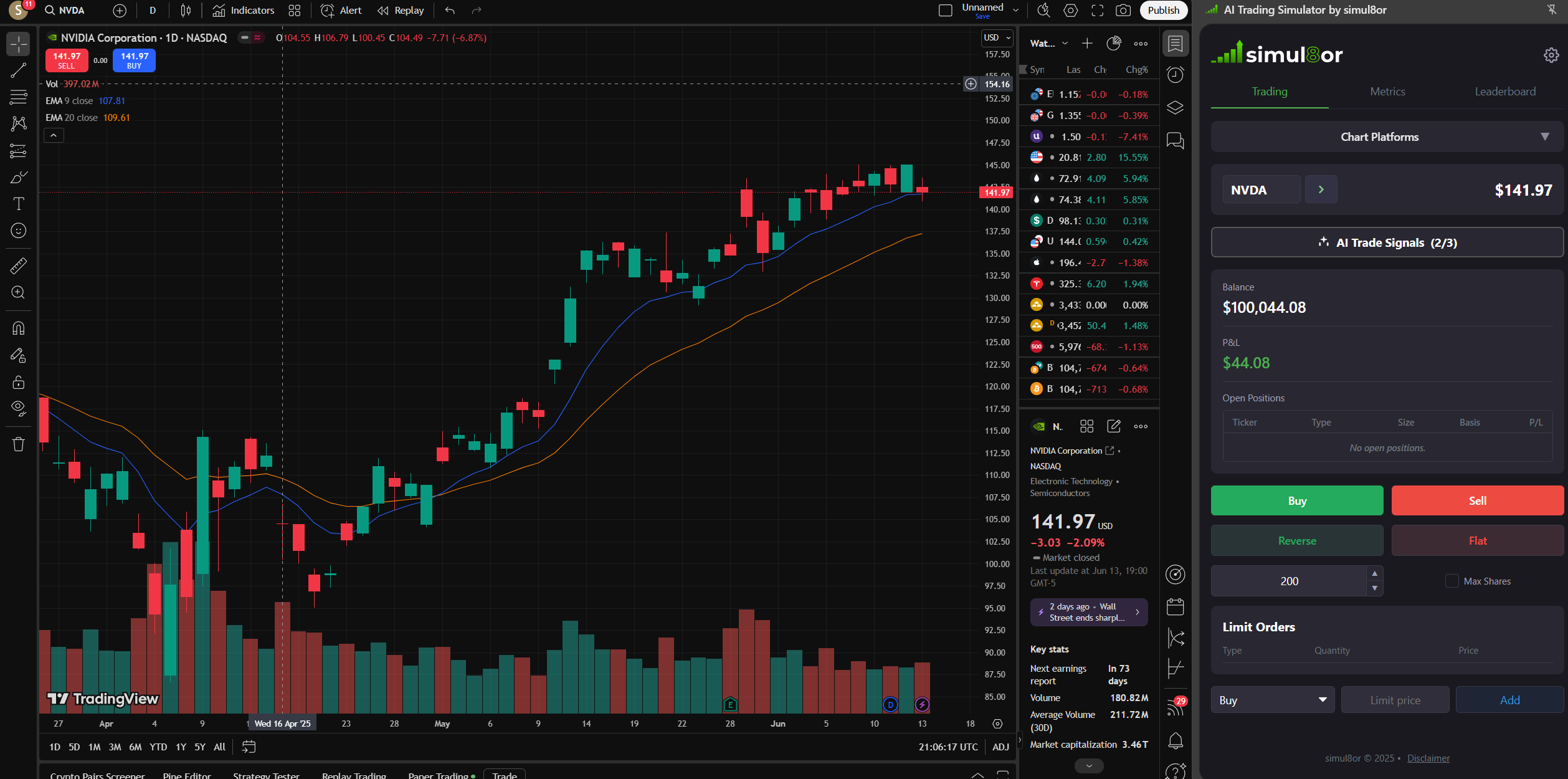Screen dimensions: 1568x779
Task: Open chart settings hexagon icon
Action: (1070, 11)
